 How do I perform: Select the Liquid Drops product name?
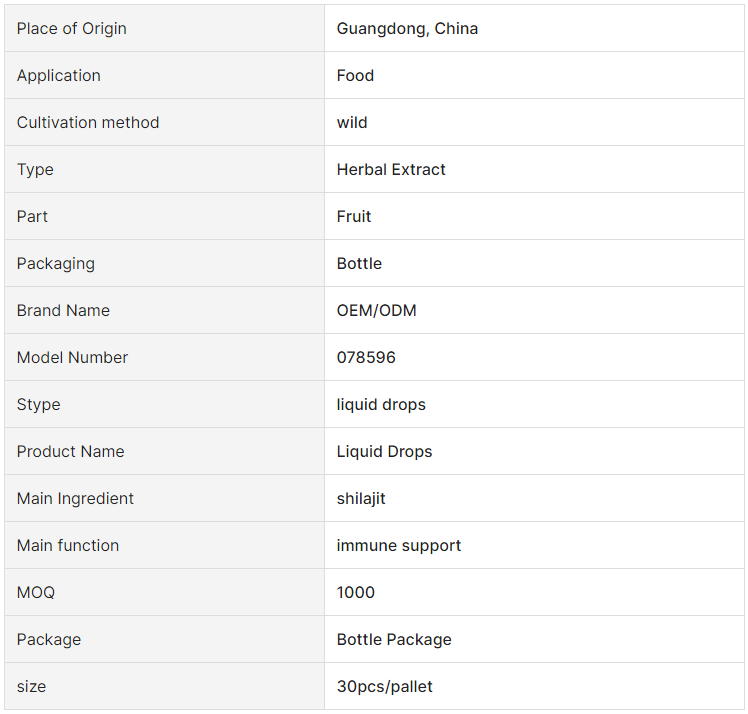click(384, 452)
